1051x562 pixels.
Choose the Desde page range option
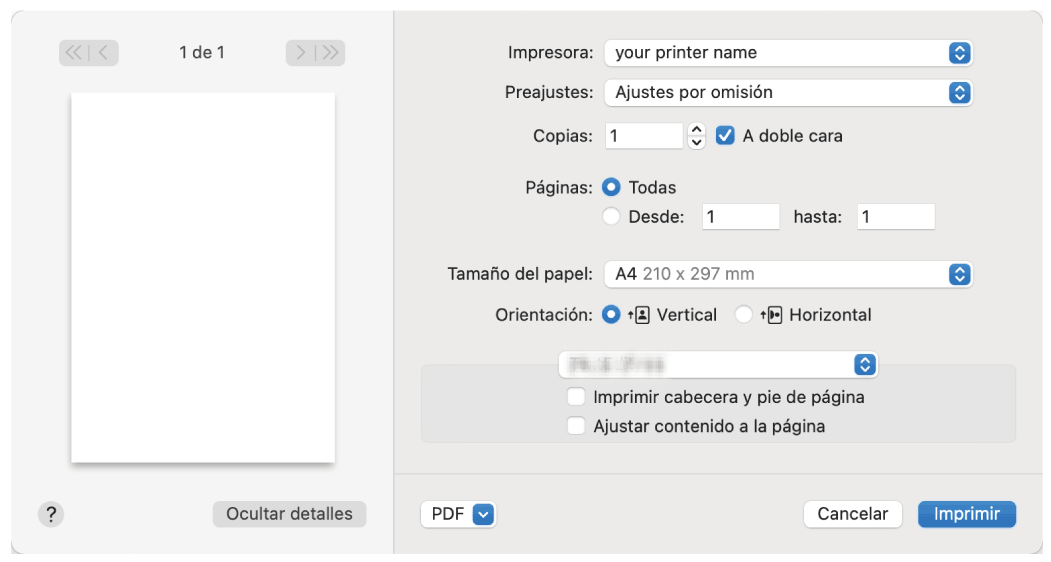coord(612,217)
